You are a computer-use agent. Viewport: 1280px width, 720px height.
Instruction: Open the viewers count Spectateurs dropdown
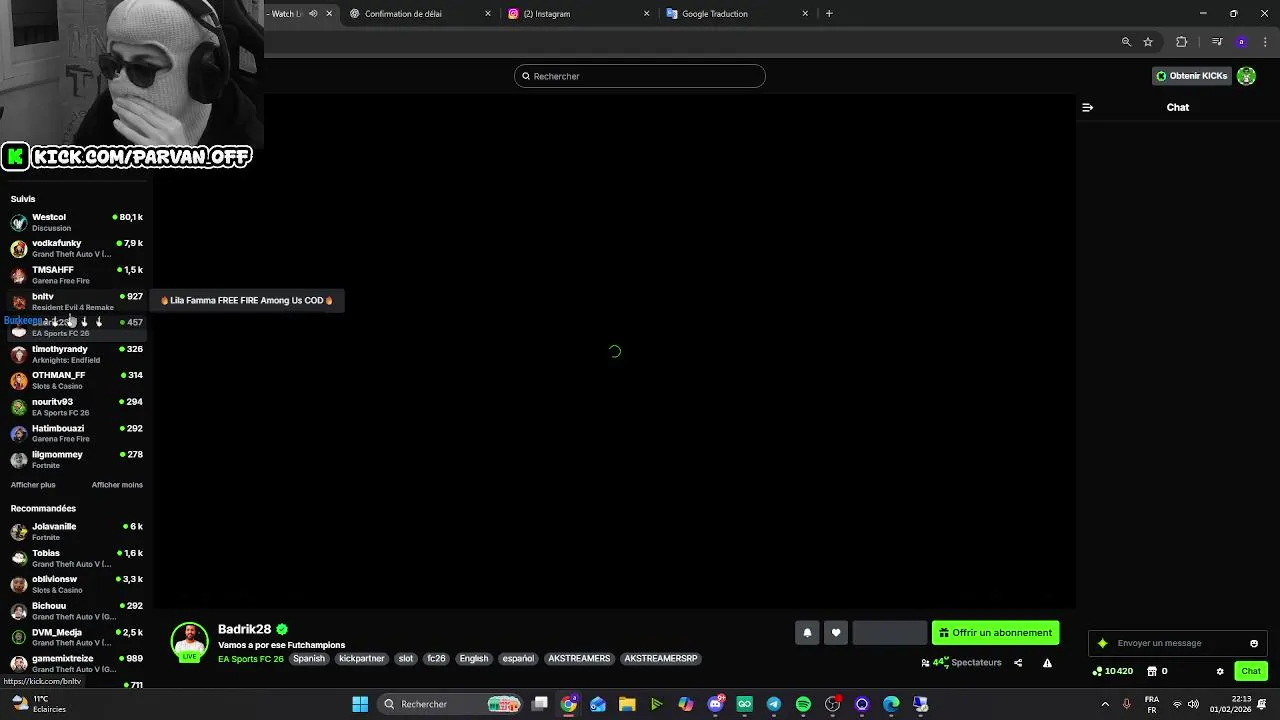pos(961,663)
